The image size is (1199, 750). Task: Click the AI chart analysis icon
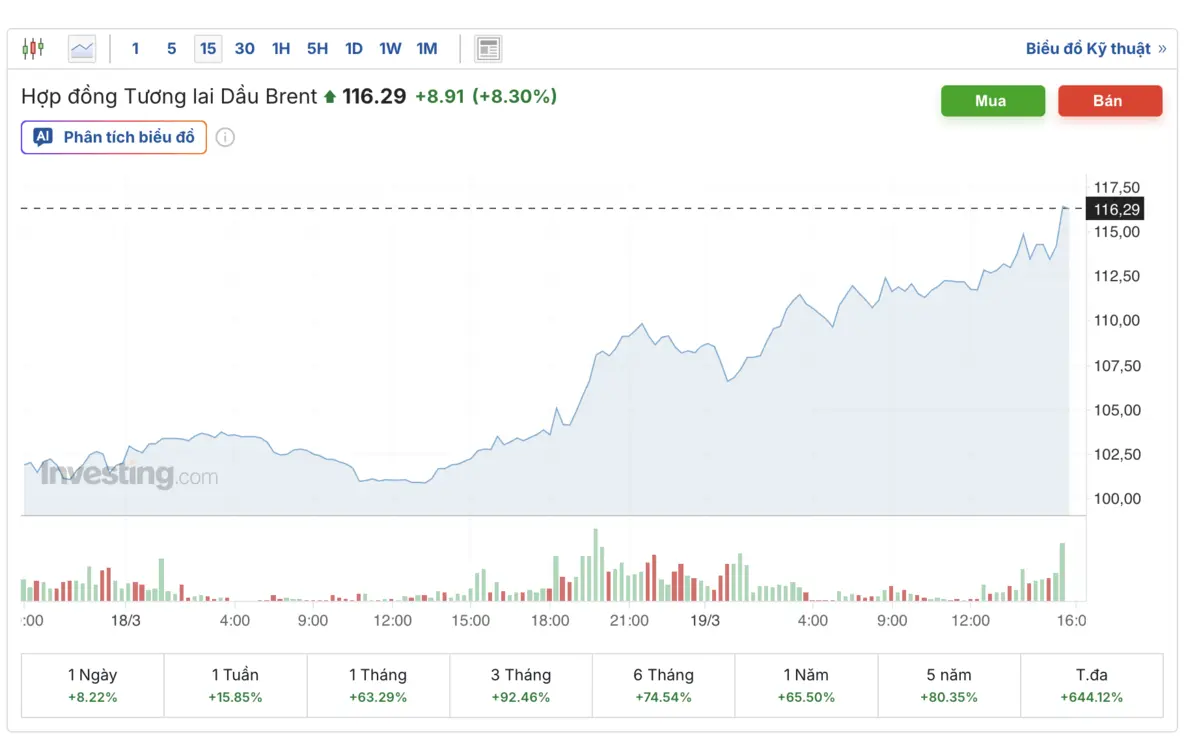pyautogui.click(x=42, y=137)
